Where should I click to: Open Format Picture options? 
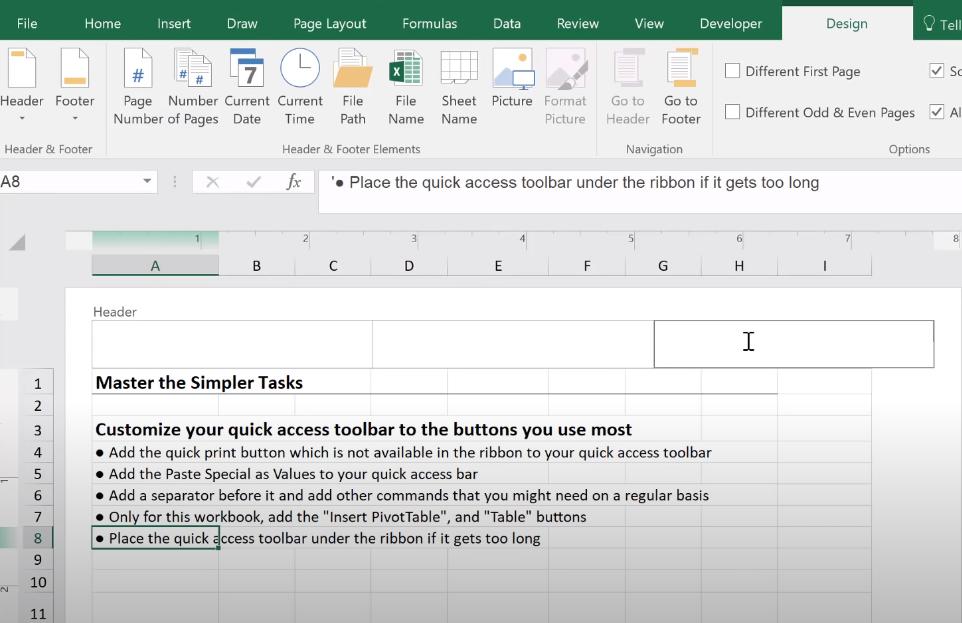(565, 87)
